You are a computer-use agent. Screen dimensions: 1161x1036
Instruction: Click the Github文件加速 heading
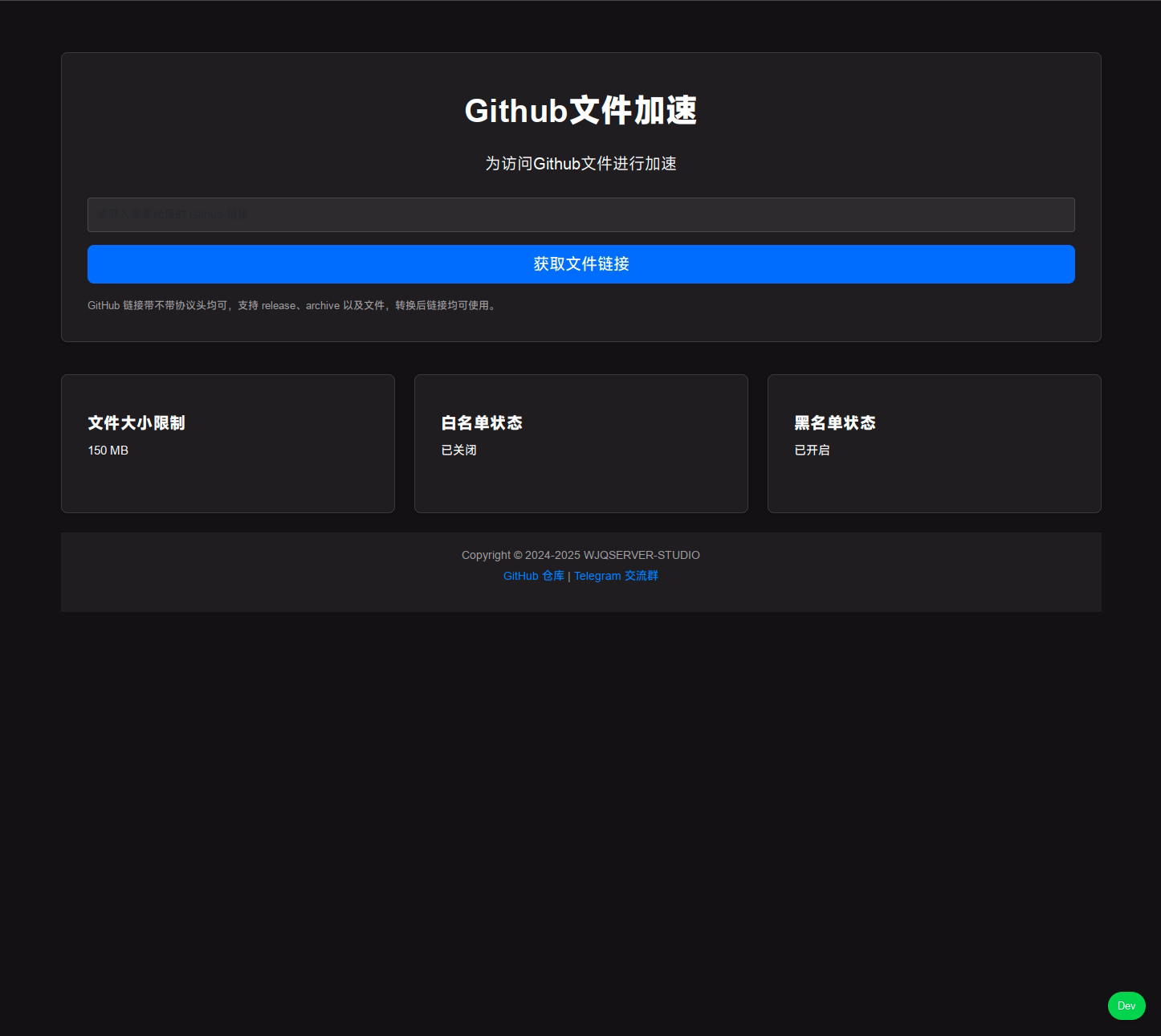pyautogui.click(x=580, y=111)
